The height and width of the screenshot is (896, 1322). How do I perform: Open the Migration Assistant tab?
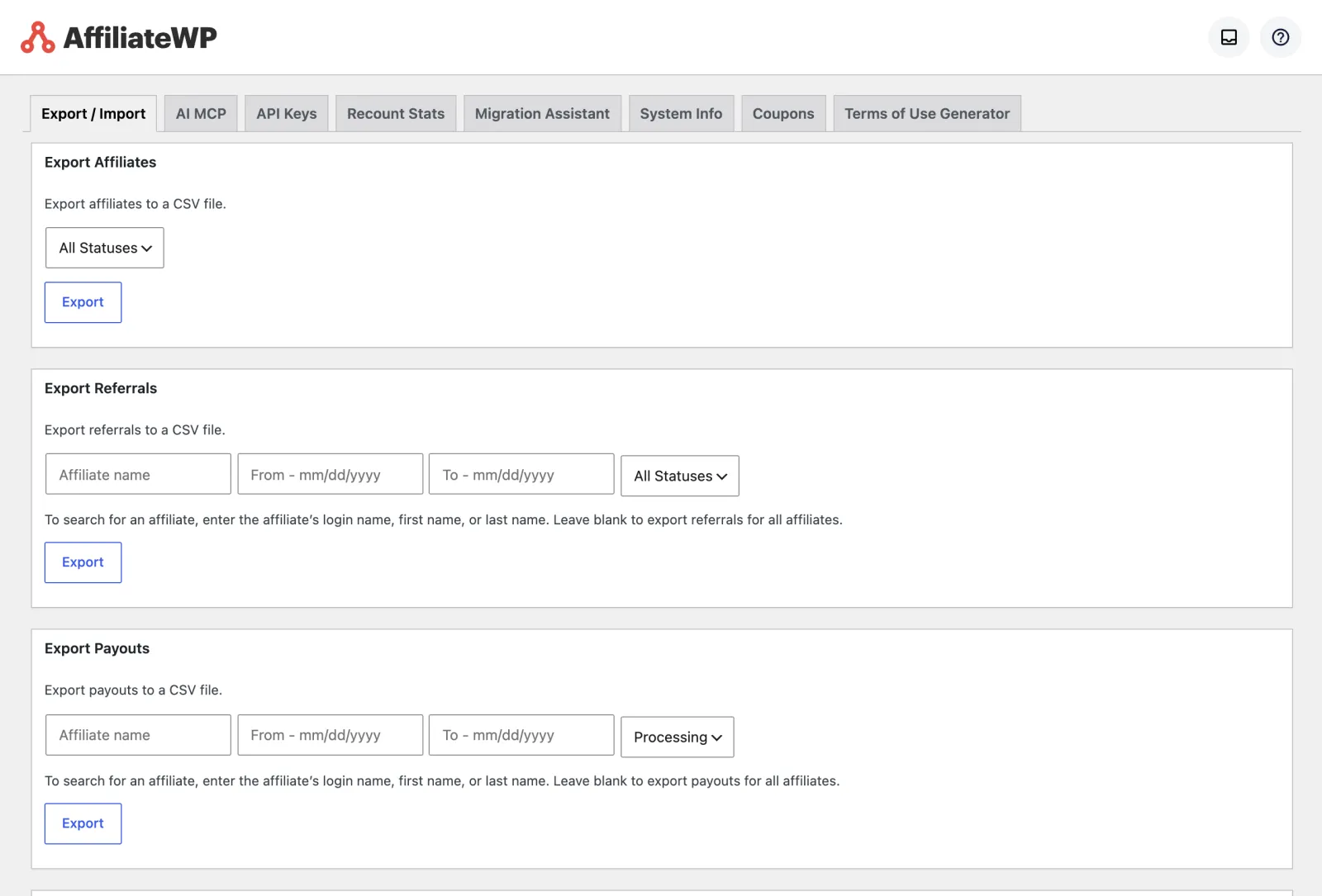click(x=542, y=114)
